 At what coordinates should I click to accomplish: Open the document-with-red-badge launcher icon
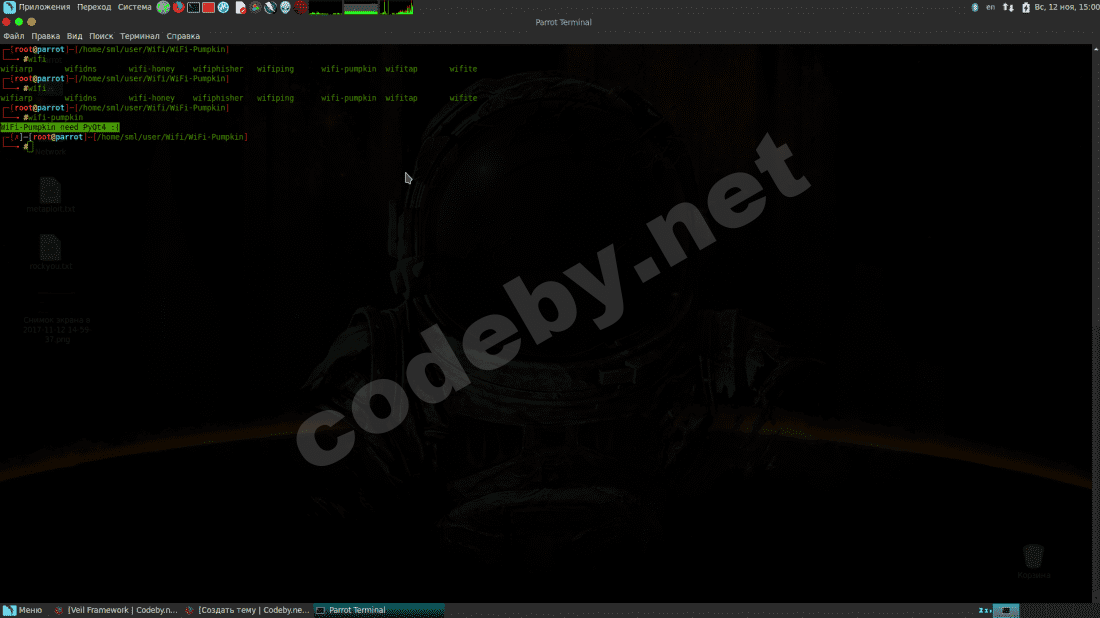pyautogui.click(x=241, y=8)
